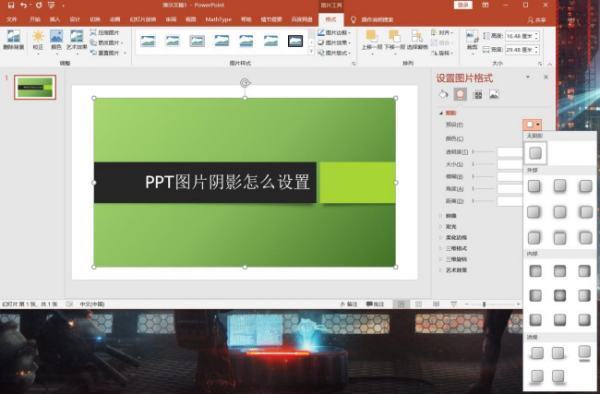Screen dimensions: 600x394
Task: Open the 对齐 align dropdown
Action: 442,33
